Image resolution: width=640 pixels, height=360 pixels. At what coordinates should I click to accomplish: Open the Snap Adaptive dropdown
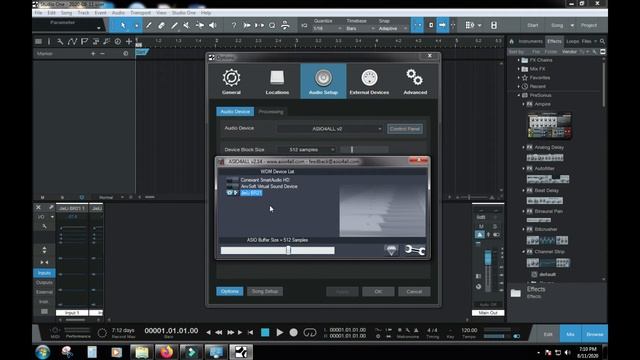click(393, 29)
